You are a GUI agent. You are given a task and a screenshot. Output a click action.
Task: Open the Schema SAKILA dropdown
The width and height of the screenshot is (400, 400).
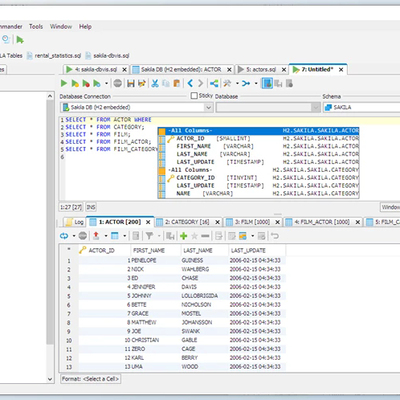coord(362,107)
